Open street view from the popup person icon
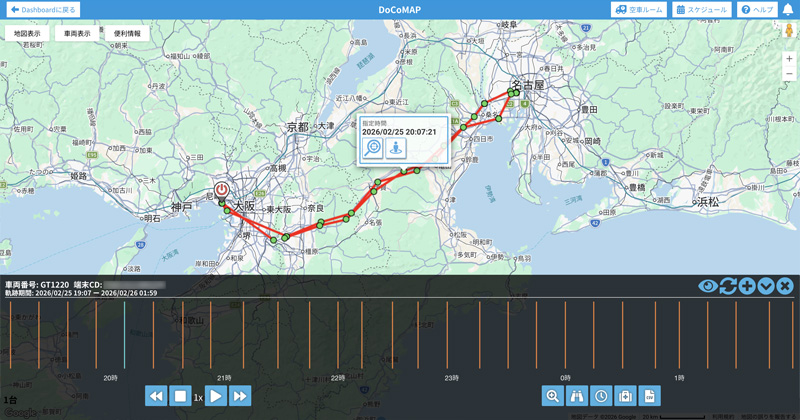The image size is (800, 420). point(396,148)
